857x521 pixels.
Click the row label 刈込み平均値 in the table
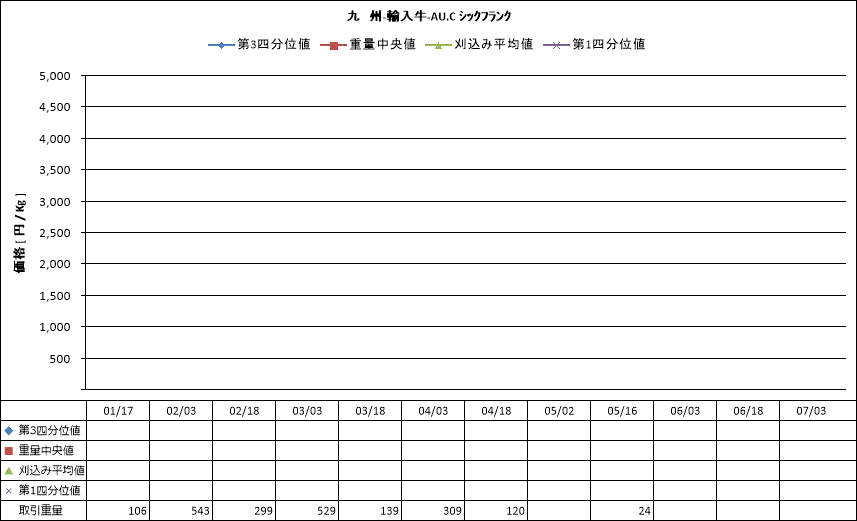coord(52,470)
